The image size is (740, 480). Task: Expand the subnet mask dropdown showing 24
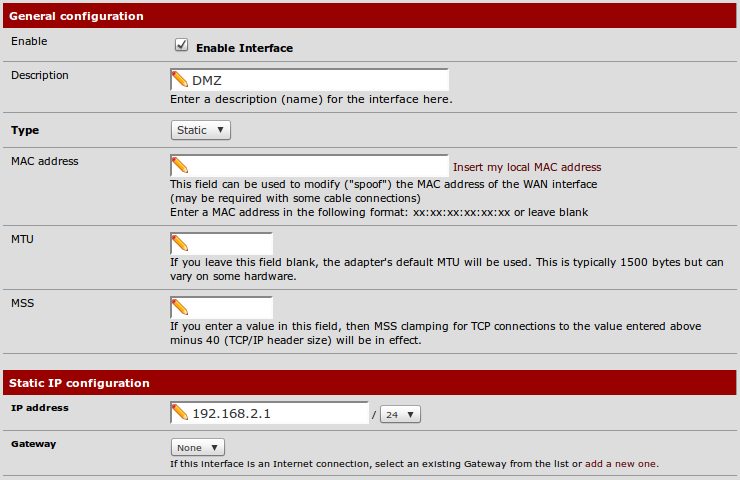click(400, 414)
